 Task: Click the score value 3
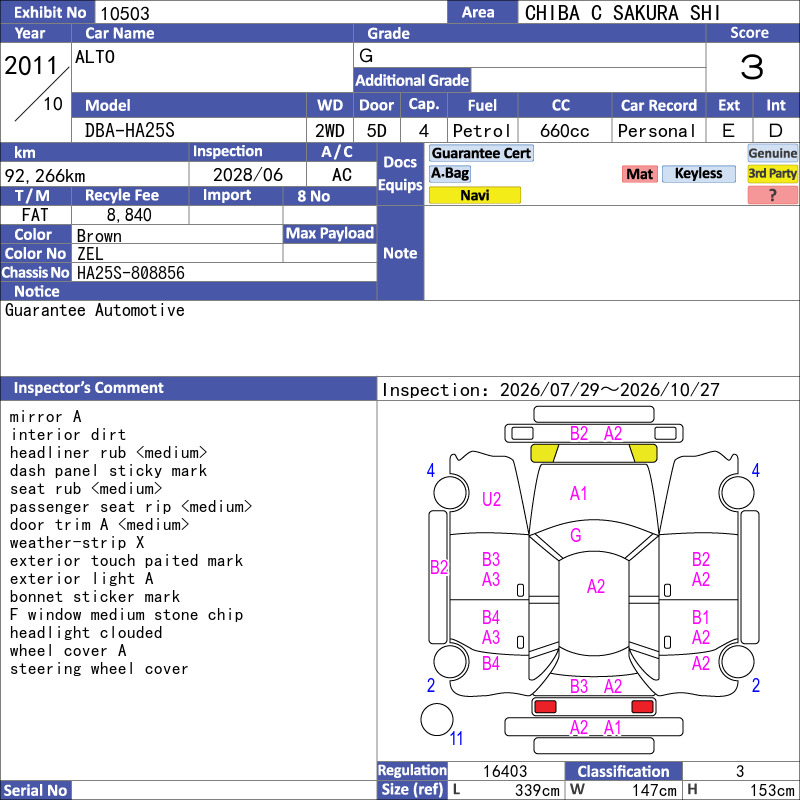click(752, 67)
